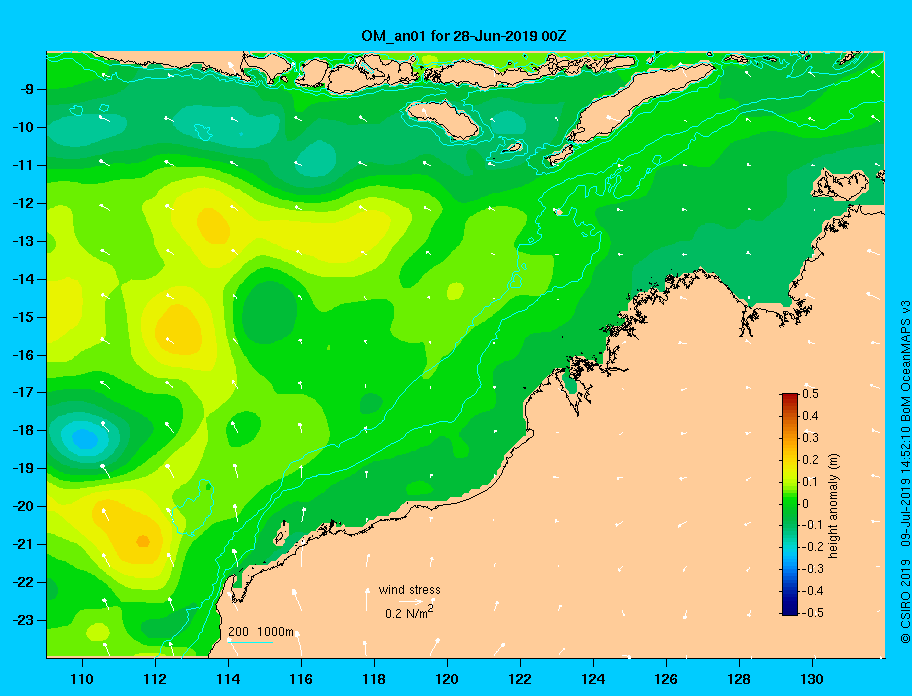Click latitude label -23 on y-axis
Viewport: 912px width, 696px height.
pos(23,620)
